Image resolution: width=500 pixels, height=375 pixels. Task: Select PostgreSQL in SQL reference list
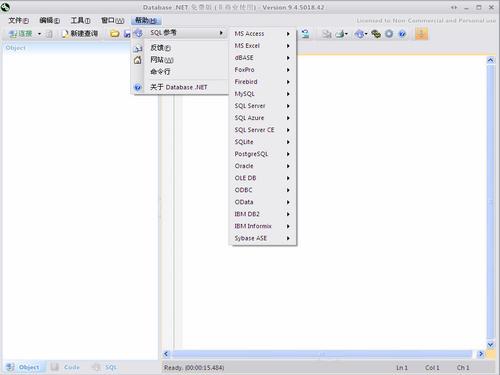tap(263, 154)
